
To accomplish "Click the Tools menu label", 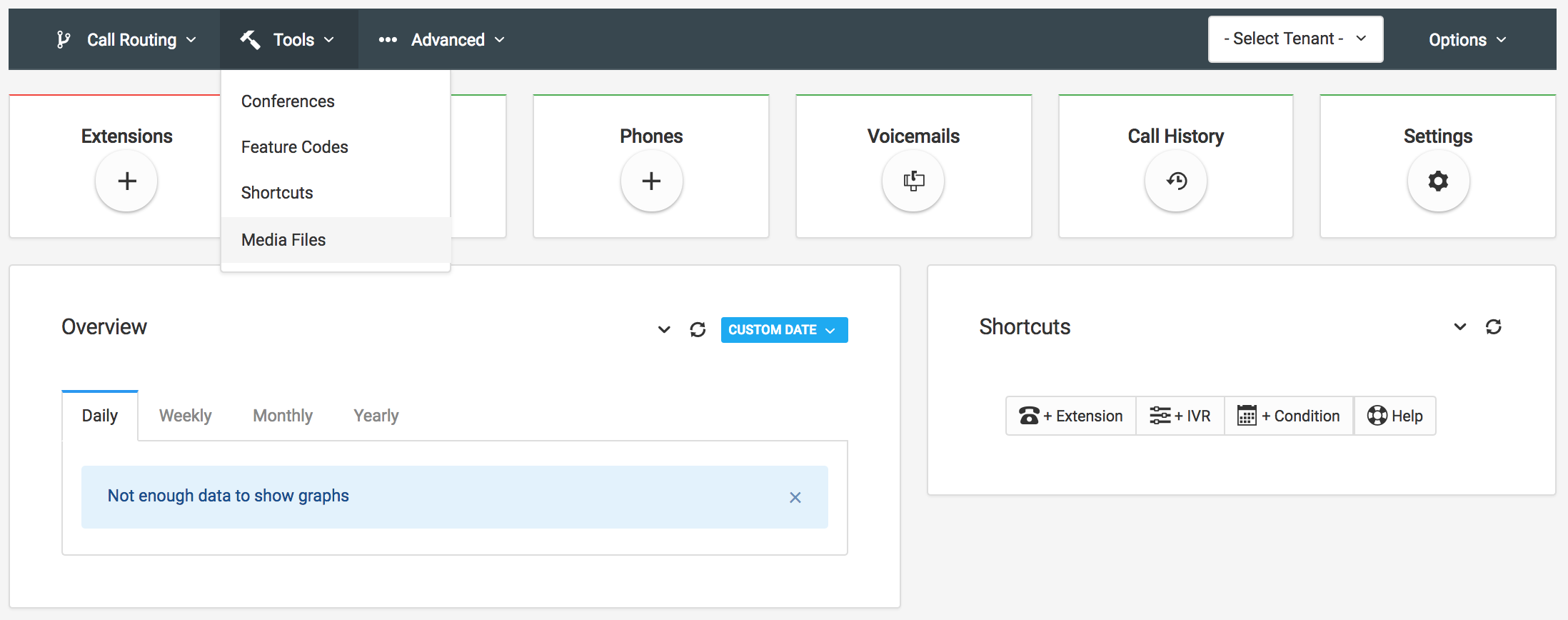I will [x=294, y=39].
